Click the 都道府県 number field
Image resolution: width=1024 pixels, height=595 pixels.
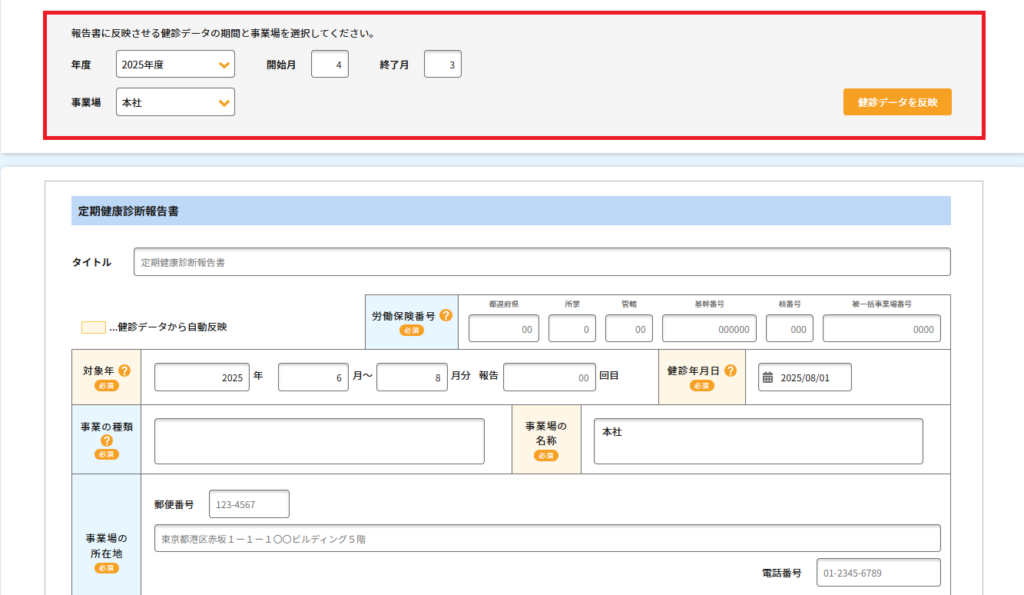tap(504, 329)
